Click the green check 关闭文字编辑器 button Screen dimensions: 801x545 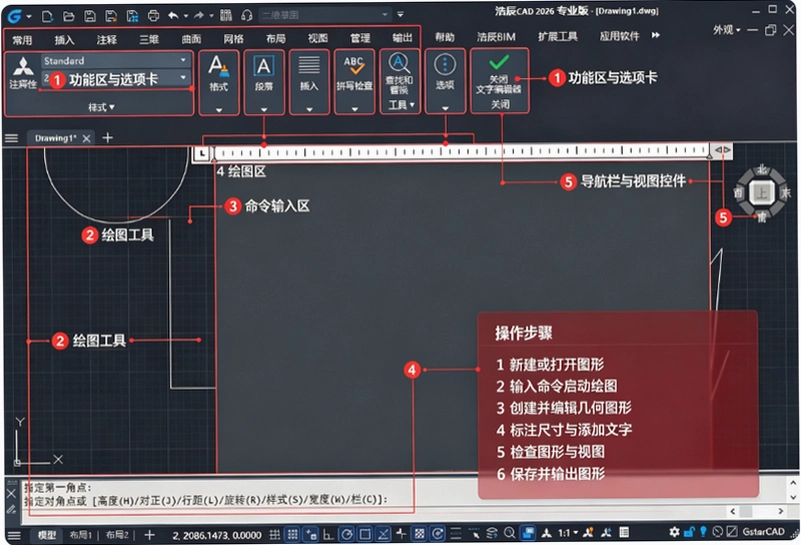(x=499, y=75)
